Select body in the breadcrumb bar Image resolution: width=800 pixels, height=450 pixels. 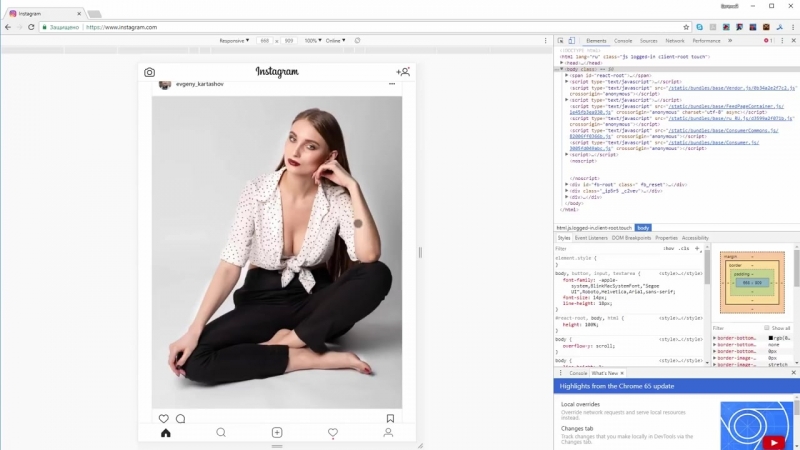[643, 228]
